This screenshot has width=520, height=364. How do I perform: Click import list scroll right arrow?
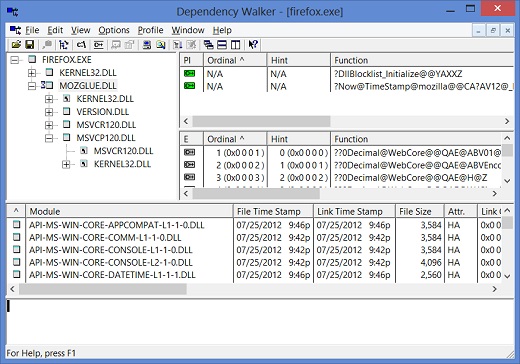click(507, 121)
